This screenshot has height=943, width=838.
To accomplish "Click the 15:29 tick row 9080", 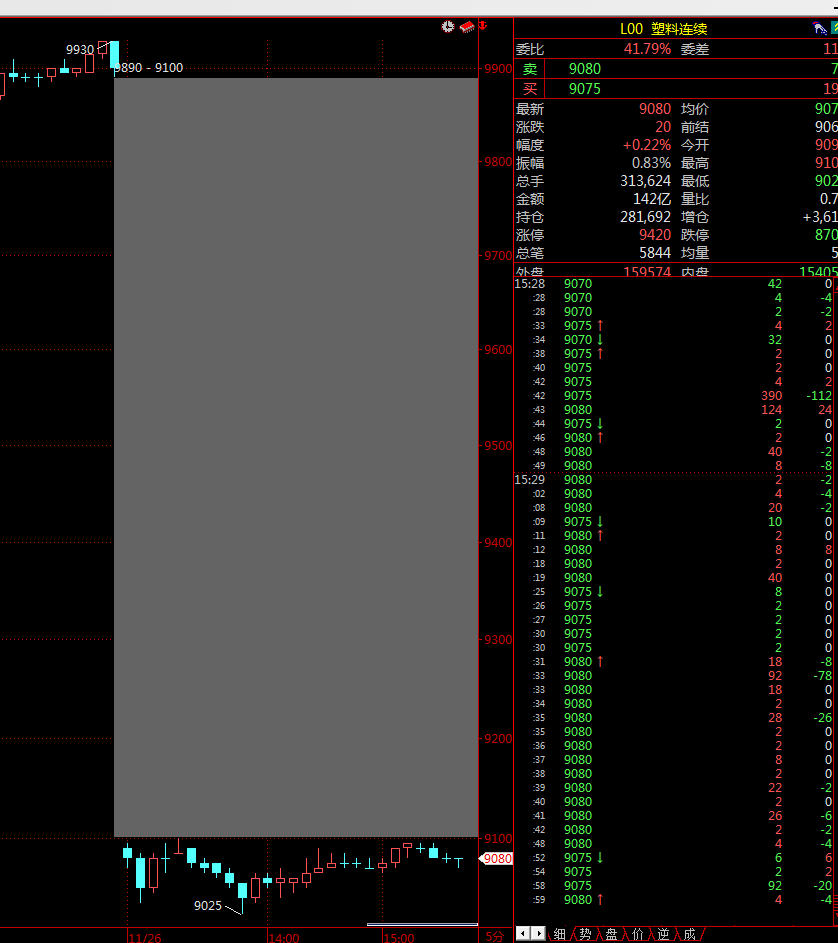I will pos(674,480).
